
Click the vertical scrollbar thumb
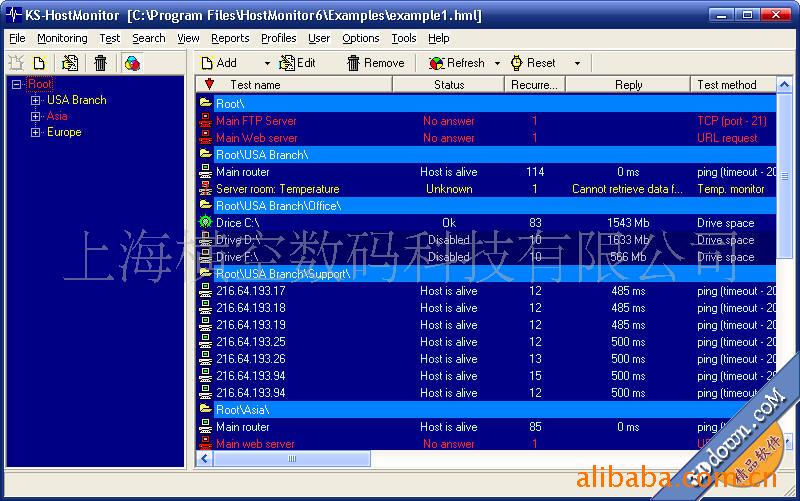[x=784, y=176]
